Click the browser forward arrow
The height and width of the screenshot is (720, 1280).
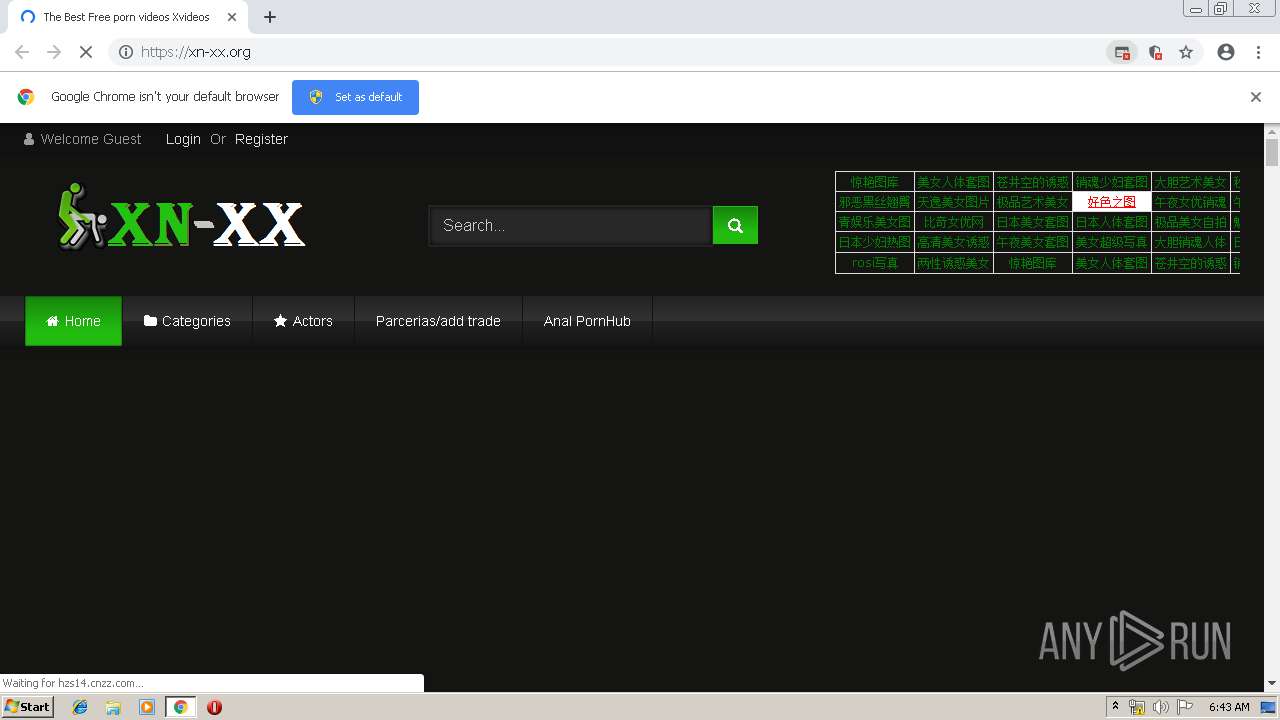54,52
